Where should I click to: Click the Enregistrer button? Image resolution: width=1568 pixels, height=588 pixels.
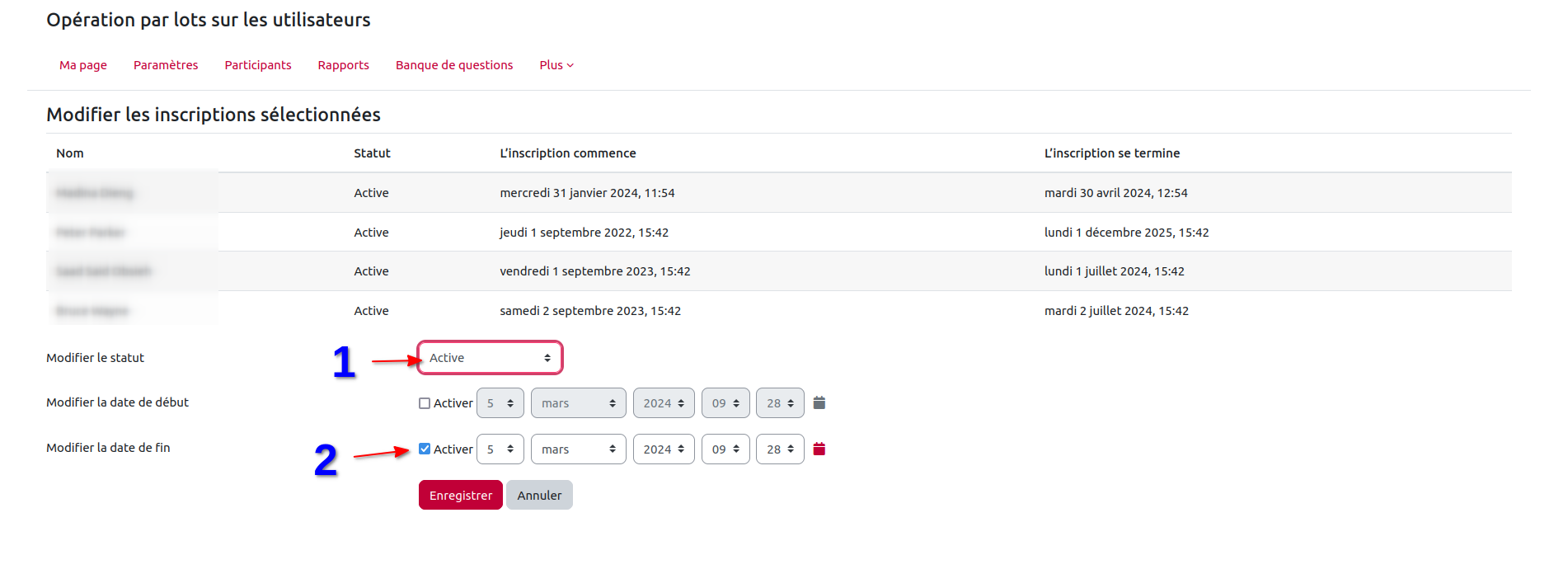tap(460, 495)
